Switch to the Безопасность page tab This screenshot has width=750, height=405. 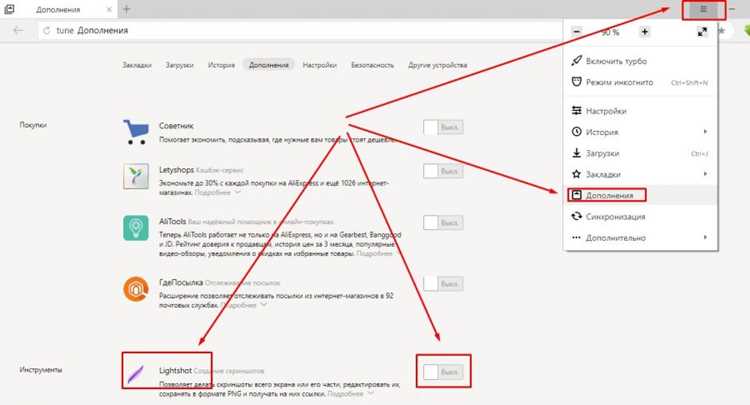[373, 65]
